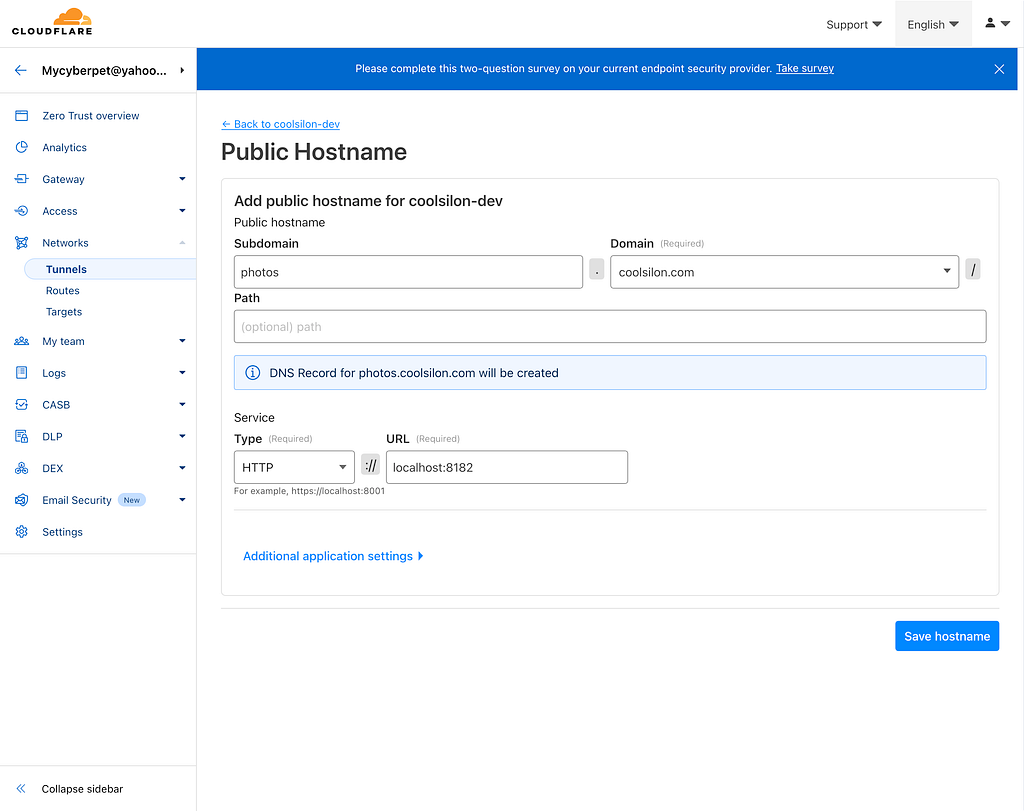Collapse the Networks menu chevron
The width and height of the screenshot is (1024, 811).
[182, 243]
